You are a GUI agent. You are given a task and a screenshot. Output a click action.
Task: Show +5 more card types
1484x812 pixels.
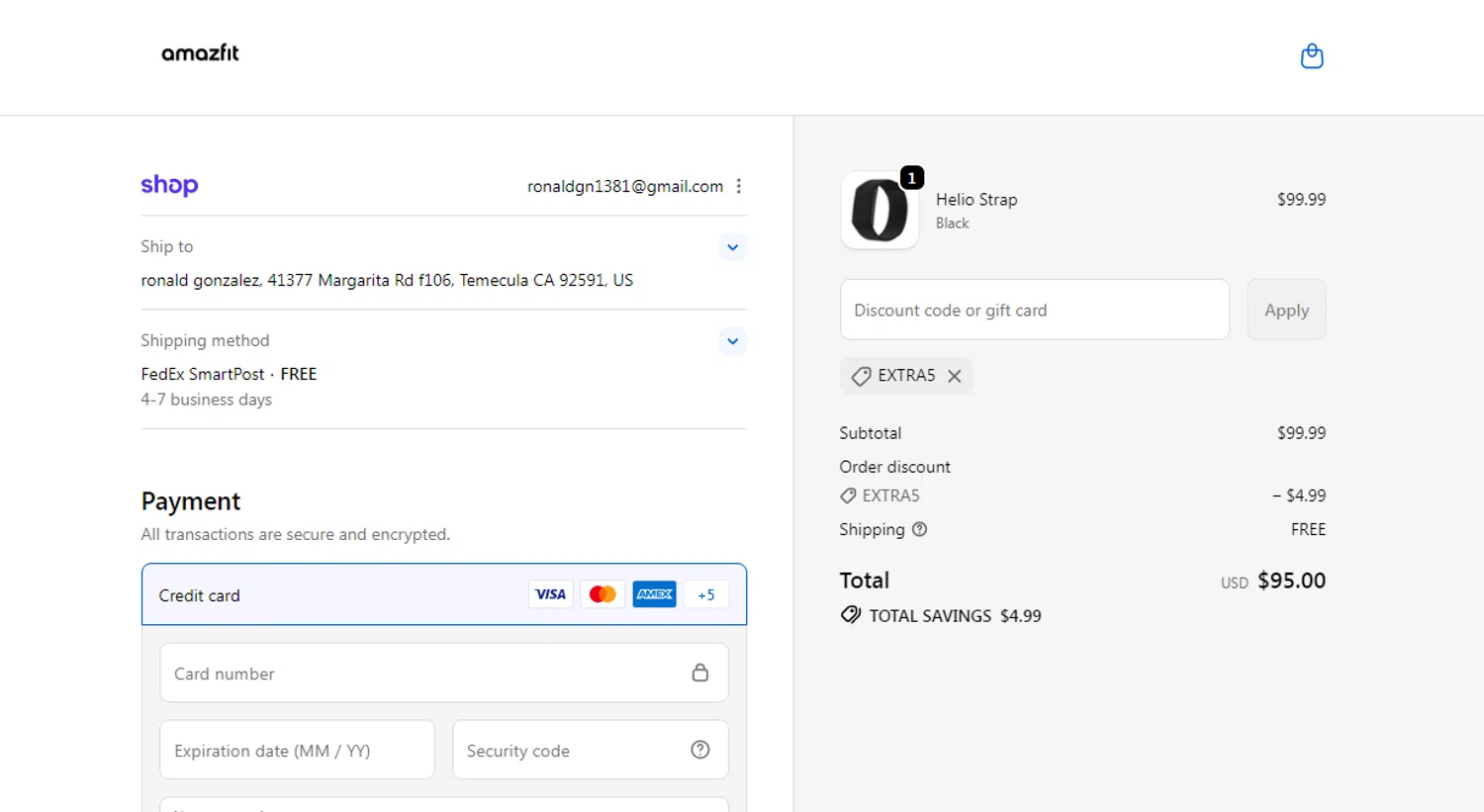(705, 594)
